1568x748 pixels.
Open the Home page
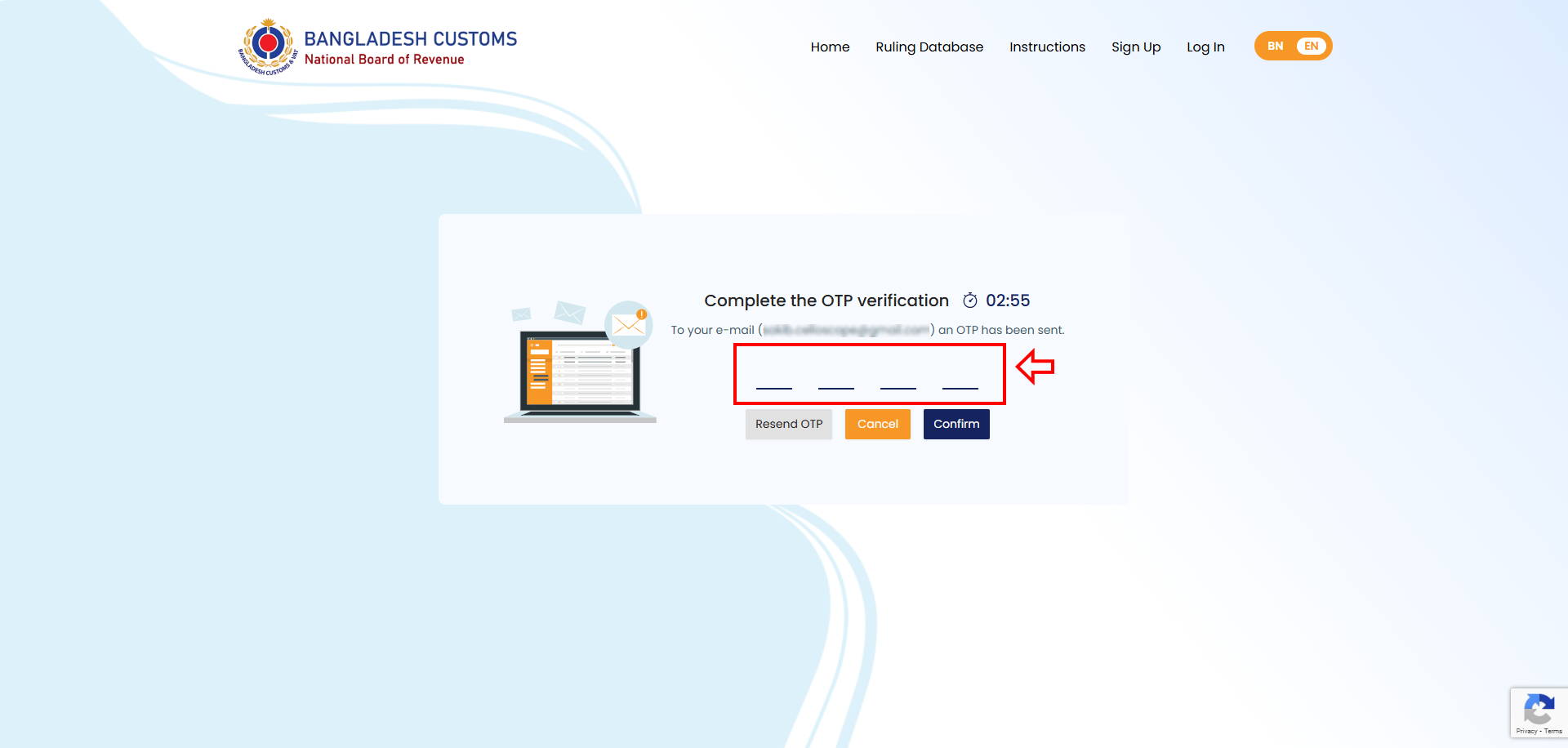[x=830, y=47]
